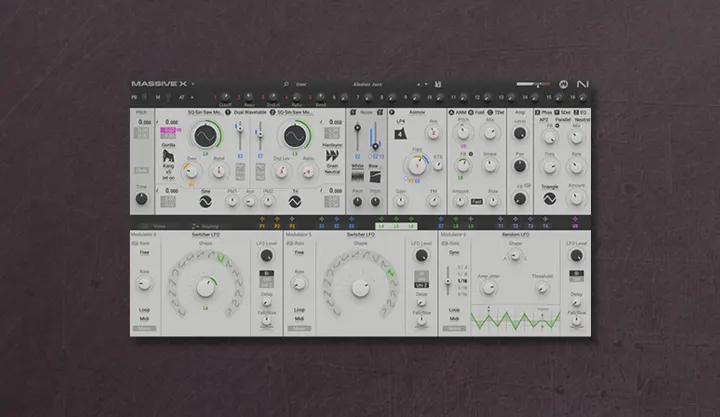The image size is (720, 417).
Task: Click the Native Instruments logo
Action: click(583, 84)
